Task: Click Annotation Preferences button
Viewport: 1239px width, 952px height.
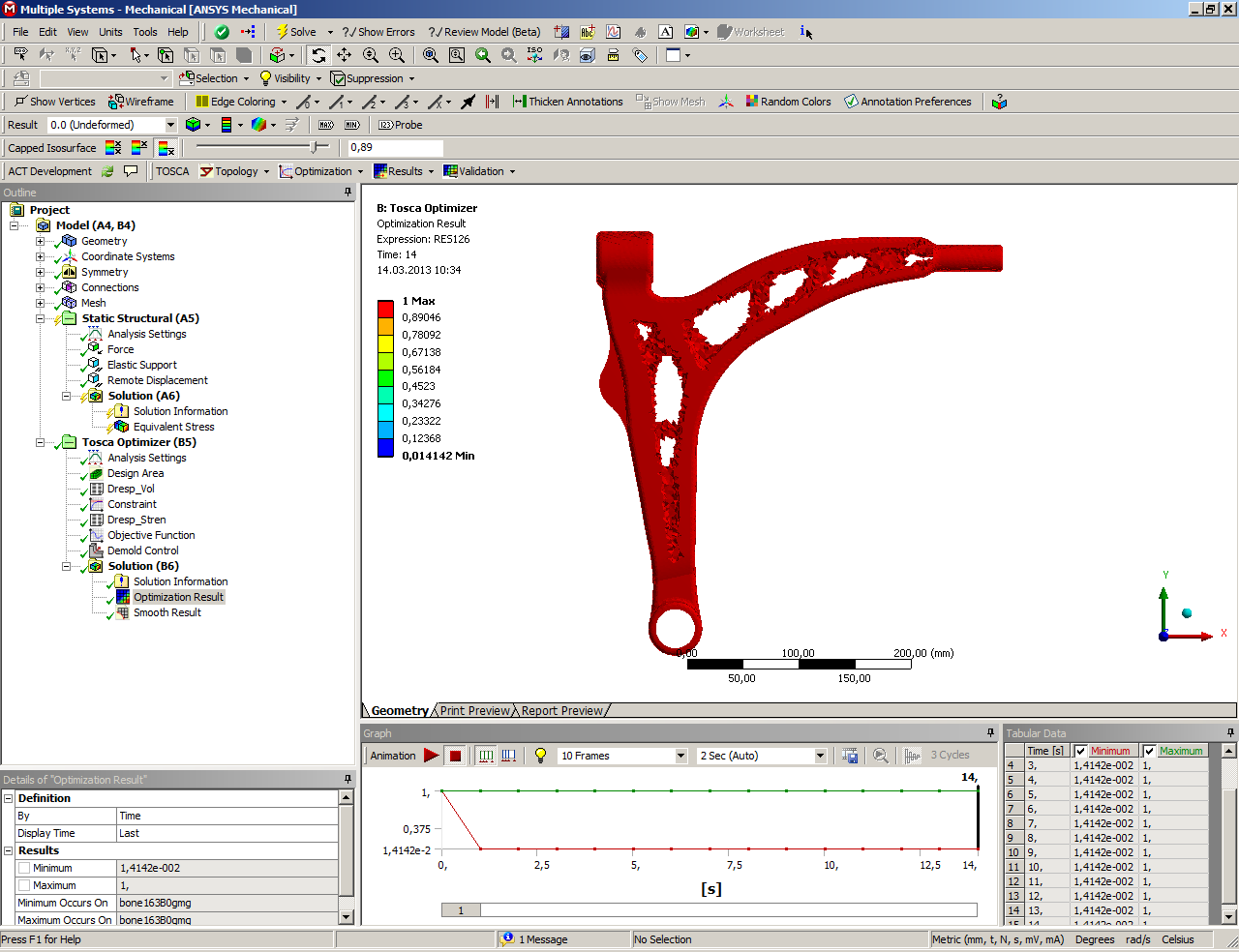Action: pos(908,102)
